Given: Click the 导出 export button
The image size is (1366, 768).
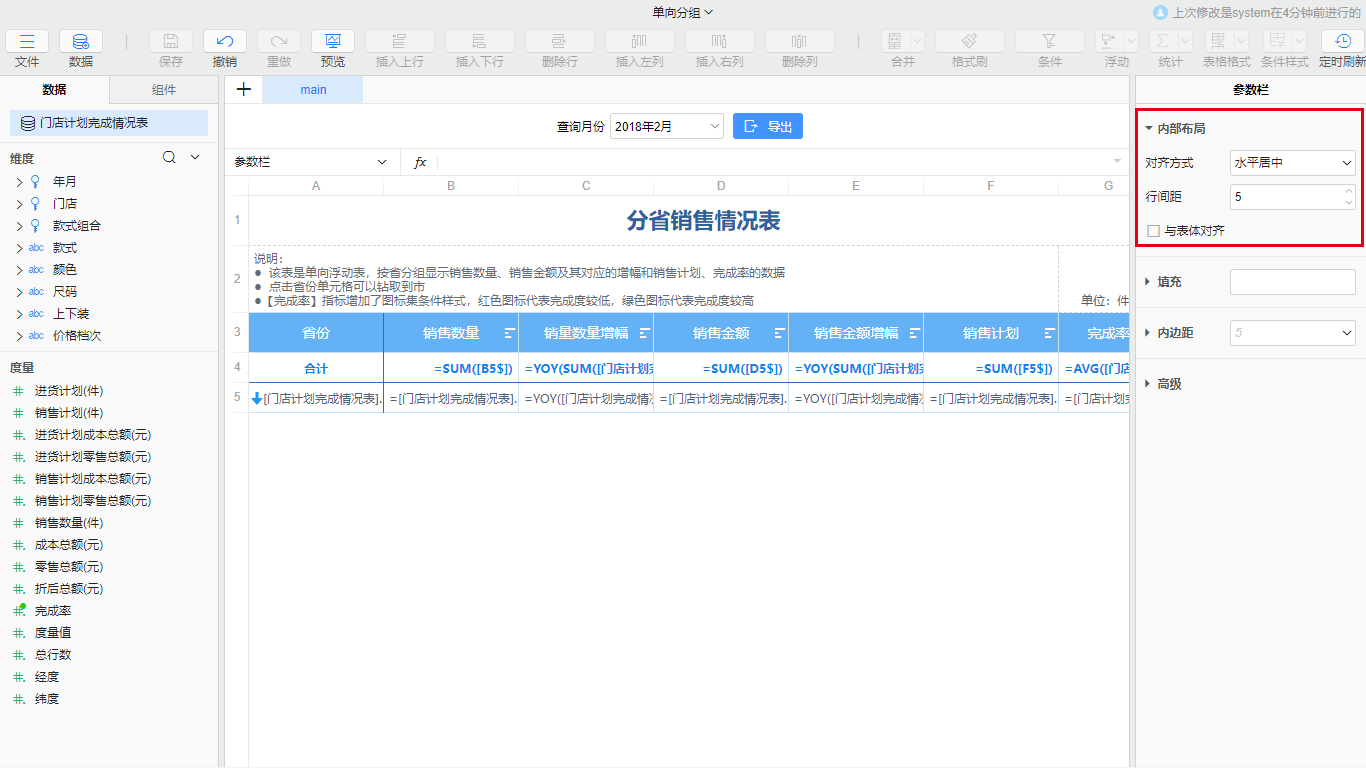Looking at the screenshot, I should click(767, 126).
